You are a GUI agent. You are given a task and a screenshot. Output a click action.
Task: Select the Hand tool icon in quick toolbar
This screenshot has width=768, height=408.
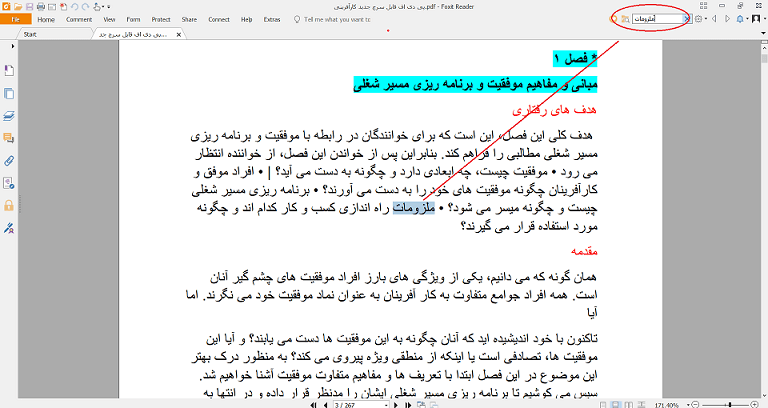pos(96,7)
